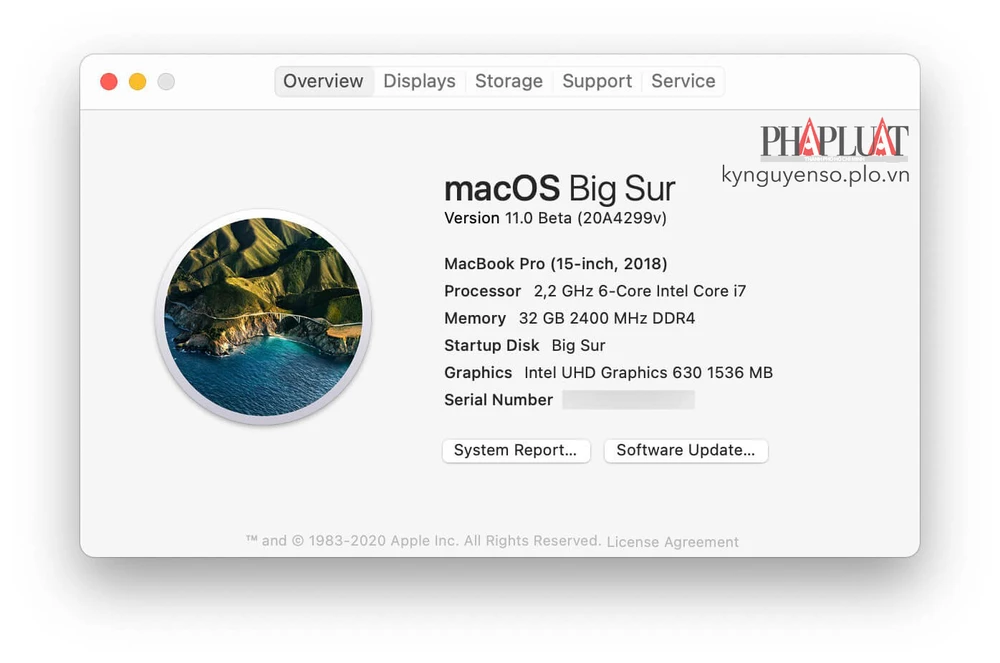Click the MacBook Pro model description
This screenshot has height=663, width=1000.
(554, 264)
